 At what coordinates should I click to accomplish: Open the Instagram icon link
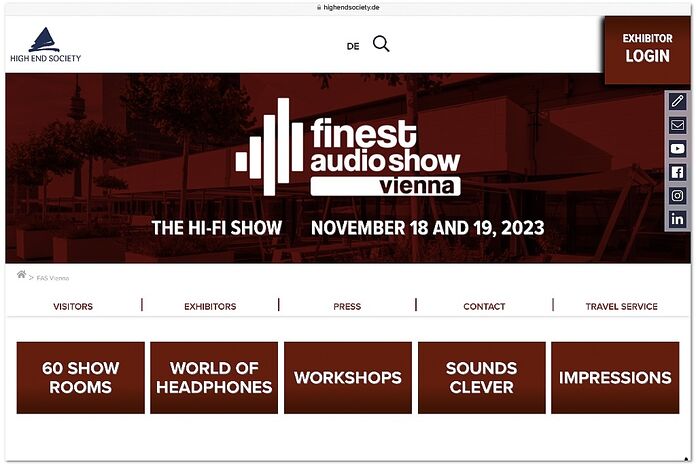tap(677, 195)
